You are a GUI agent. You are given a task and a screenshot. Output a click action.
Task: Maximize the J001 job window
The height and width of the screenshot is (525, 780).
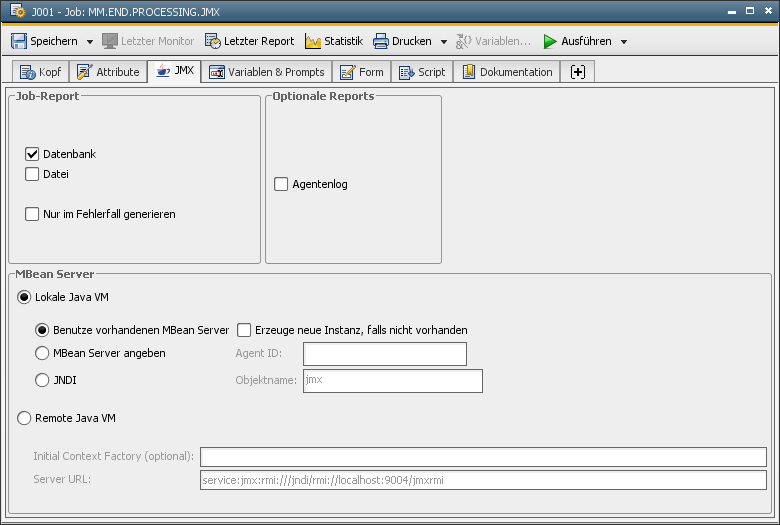tap(750, 11)
